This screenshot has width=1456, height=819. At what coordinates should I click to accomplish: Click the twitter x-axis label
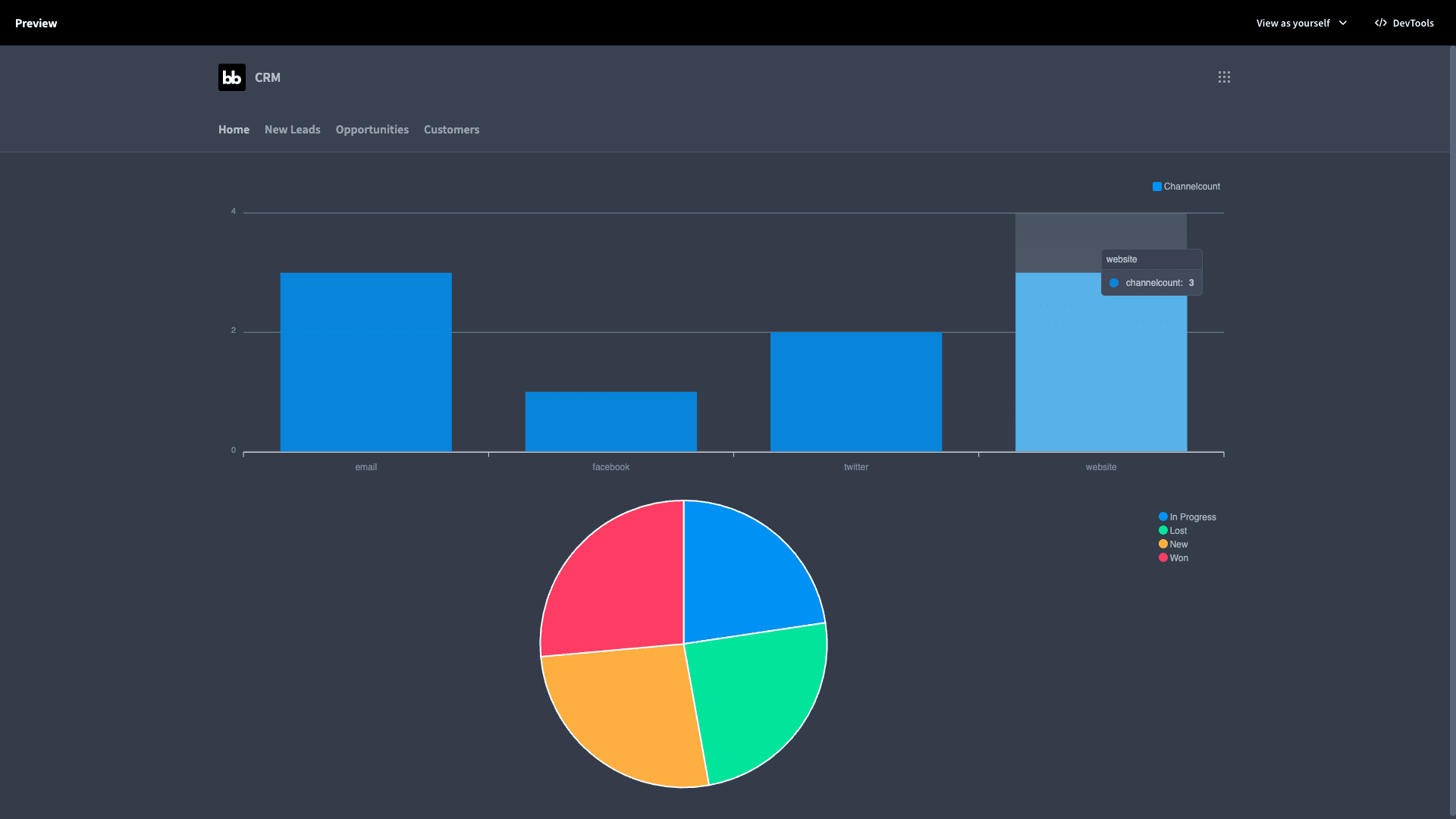pos(855,467)
